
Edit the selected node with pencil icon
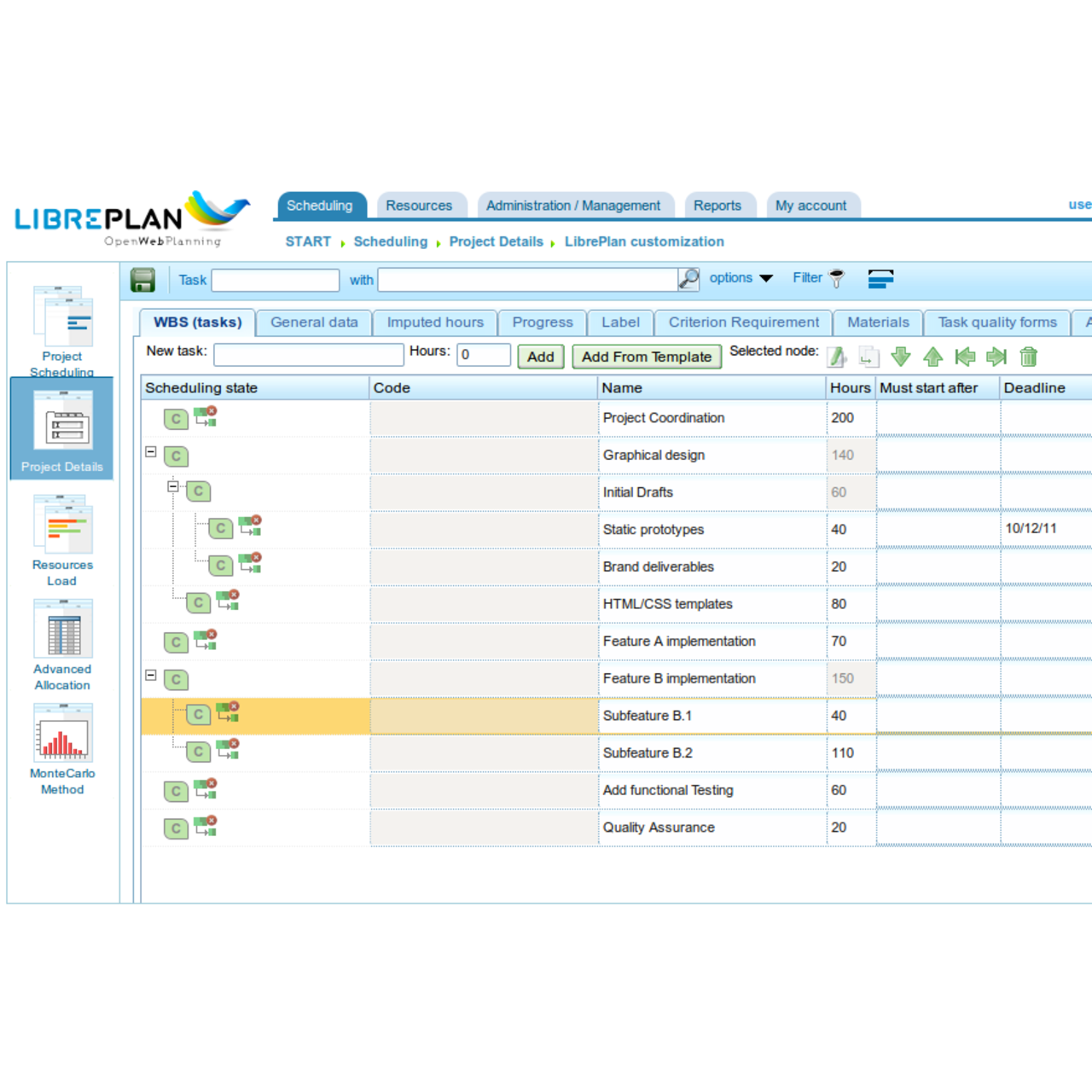tap(837, 357)
